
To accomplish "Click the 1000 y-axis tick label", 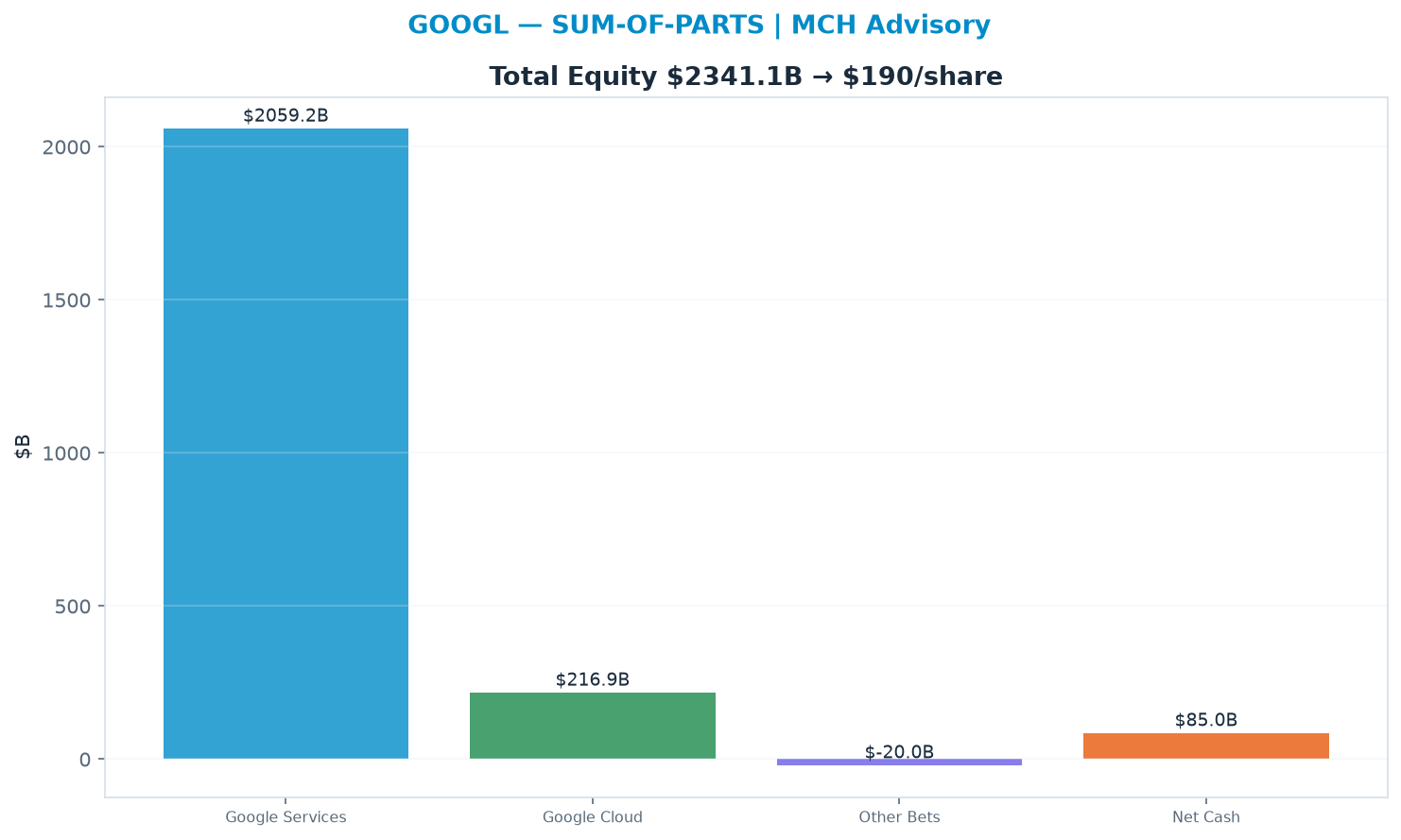I will (67, 454).
